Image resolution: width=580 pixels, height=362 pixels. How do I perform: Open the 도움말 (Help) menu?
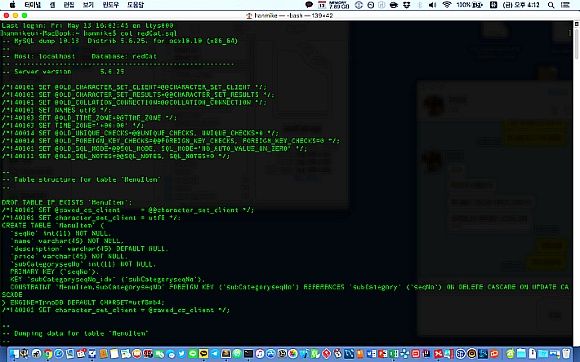coord(135,5)
